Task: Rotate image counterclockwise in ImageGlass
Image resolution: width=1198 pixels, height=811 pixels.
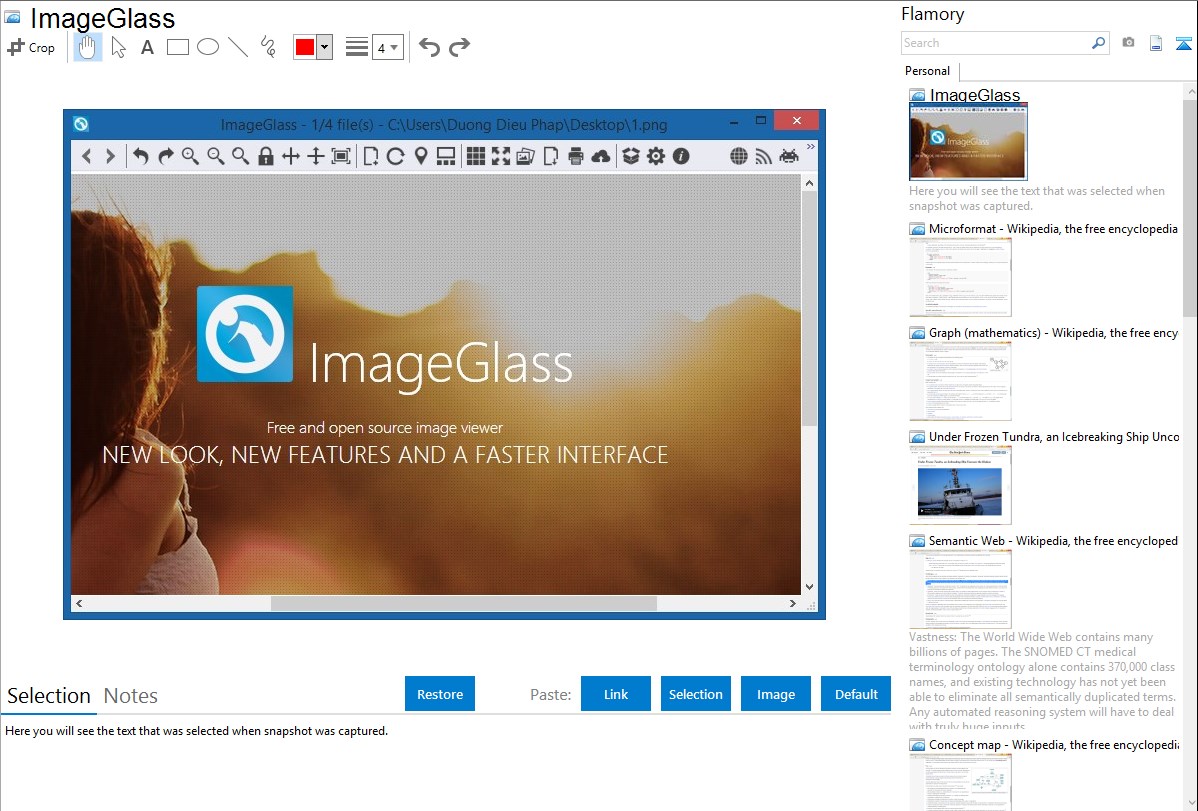Action: pyautogui.click(x=140, y=157)
